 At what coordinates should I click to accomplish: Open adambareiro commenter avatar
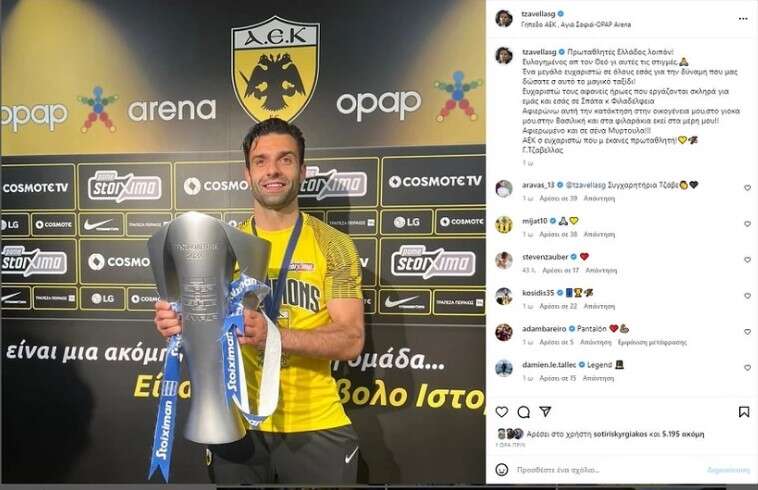(504, 332)
